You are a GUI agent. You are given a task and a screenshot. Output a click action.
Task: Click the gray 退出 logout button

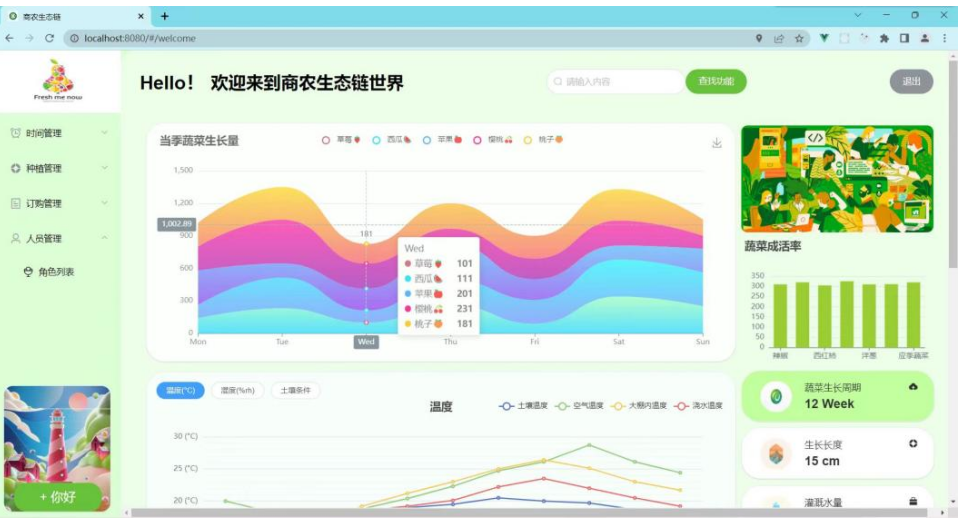click(911, 82)
